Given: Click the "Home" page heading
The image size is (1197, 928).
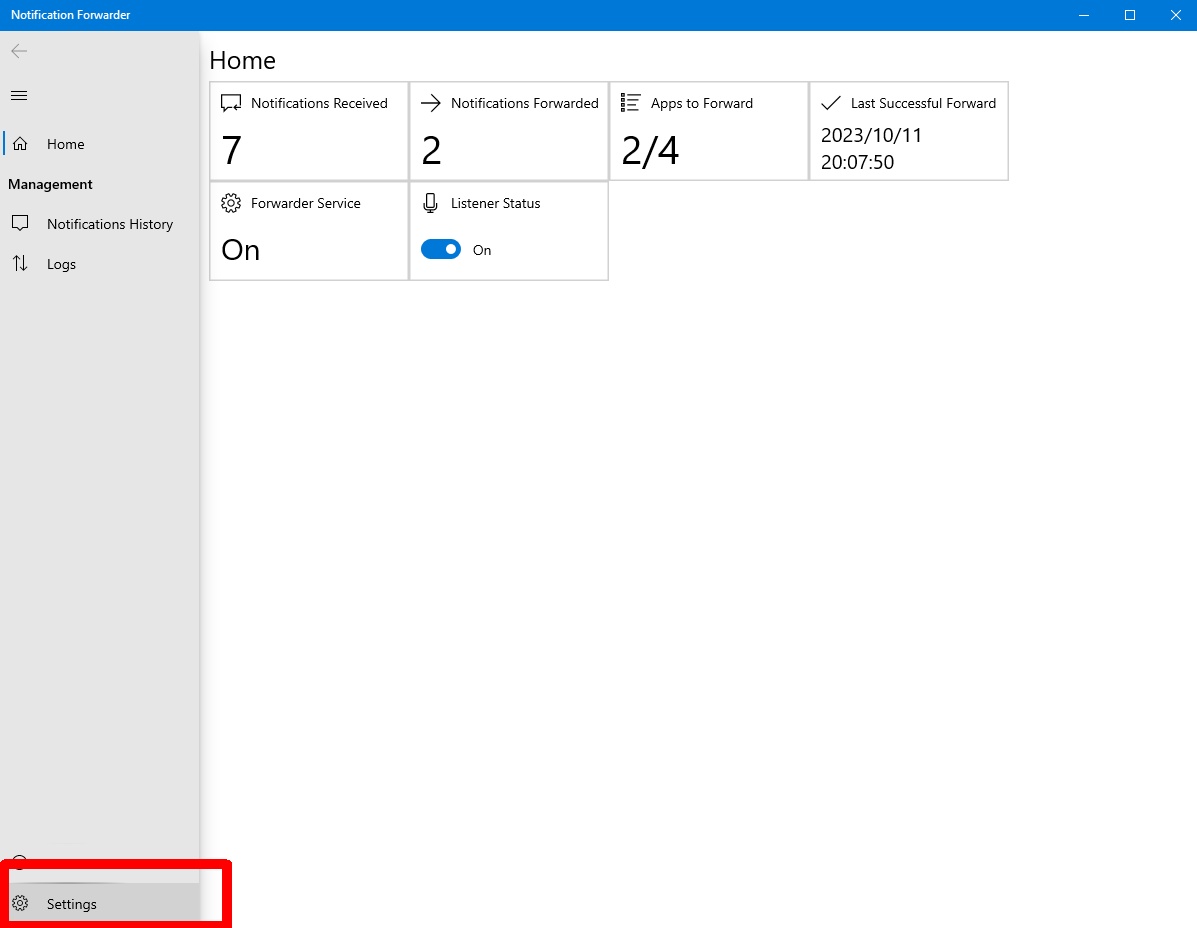Looking at the screenshot, I should [x=243, y=60].
